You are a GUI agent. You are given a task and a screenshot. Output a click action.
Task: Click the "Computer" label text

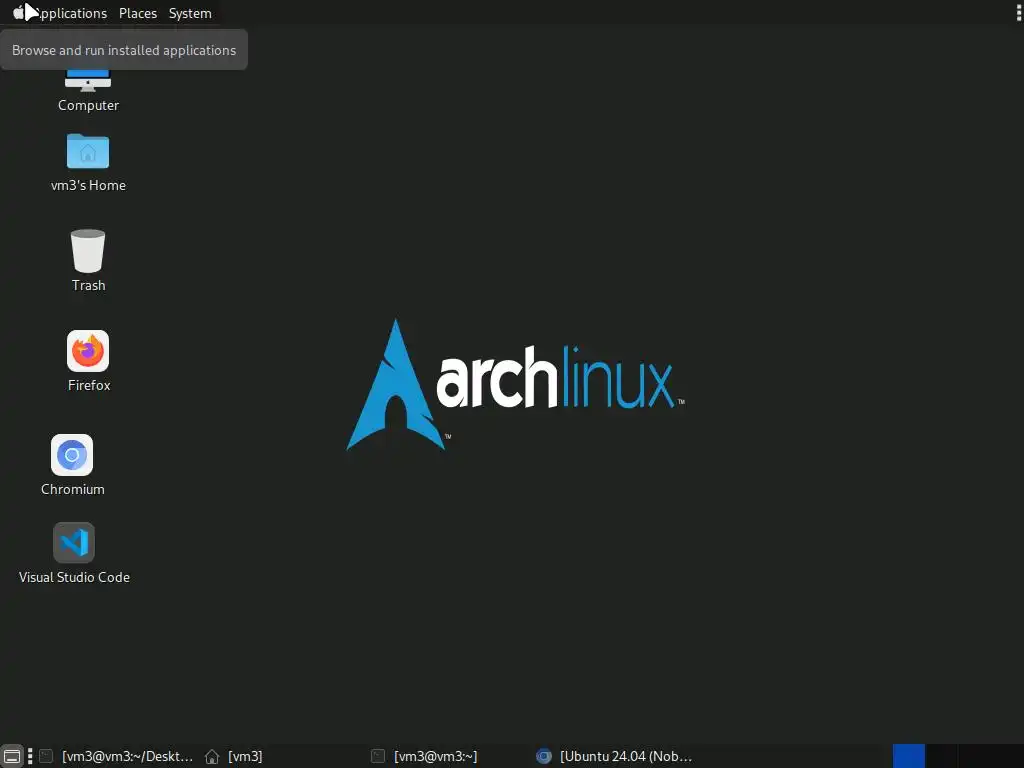point(88,105)
